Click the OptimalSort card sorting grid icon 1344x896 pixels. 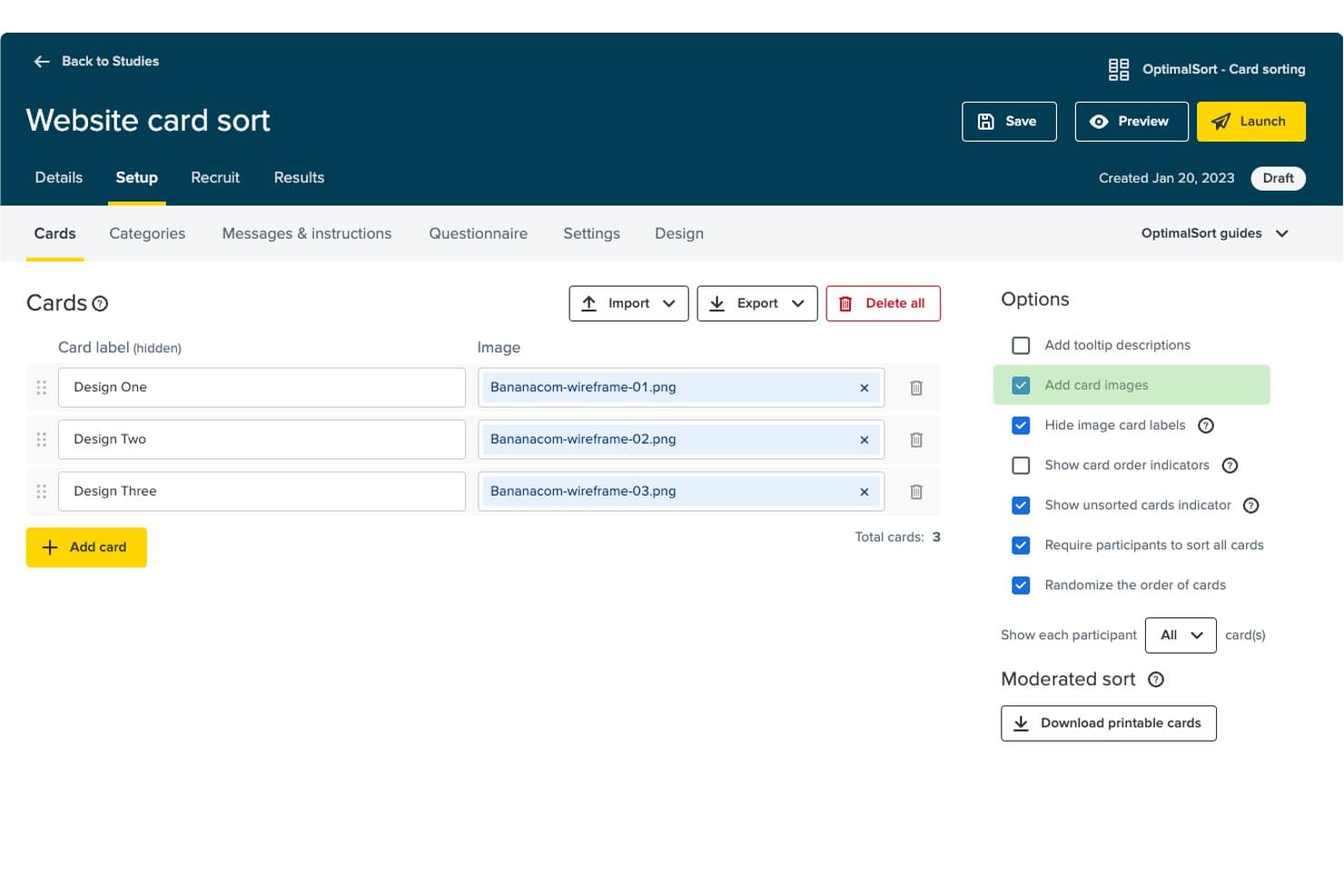click(x=1119, y=70)
